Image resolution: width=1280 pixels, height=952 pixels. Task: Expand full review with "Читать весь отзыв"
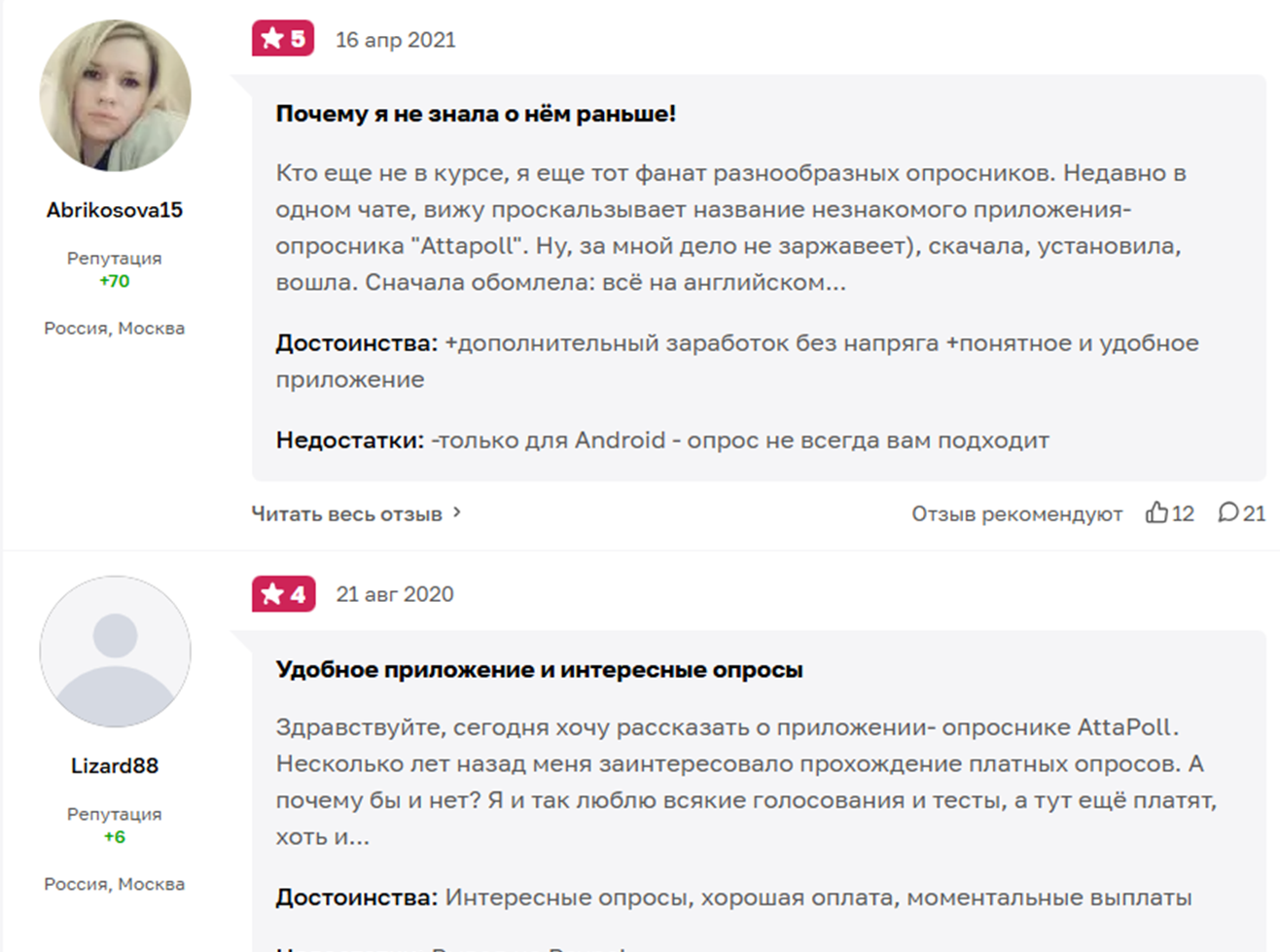(x=346, y=513)
